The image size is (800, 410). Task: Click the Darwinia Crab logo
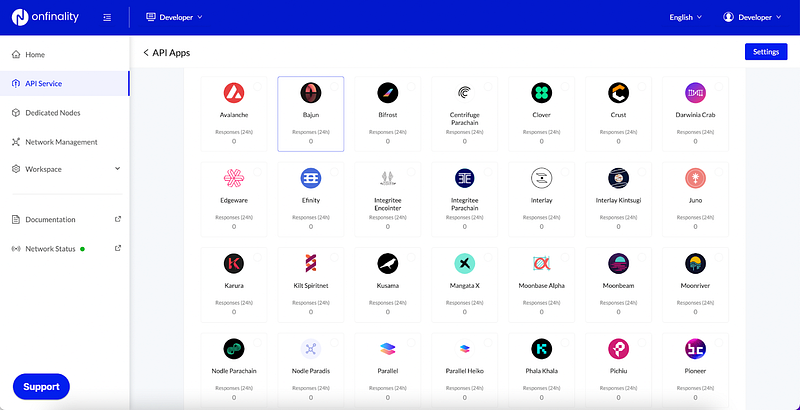695,93
